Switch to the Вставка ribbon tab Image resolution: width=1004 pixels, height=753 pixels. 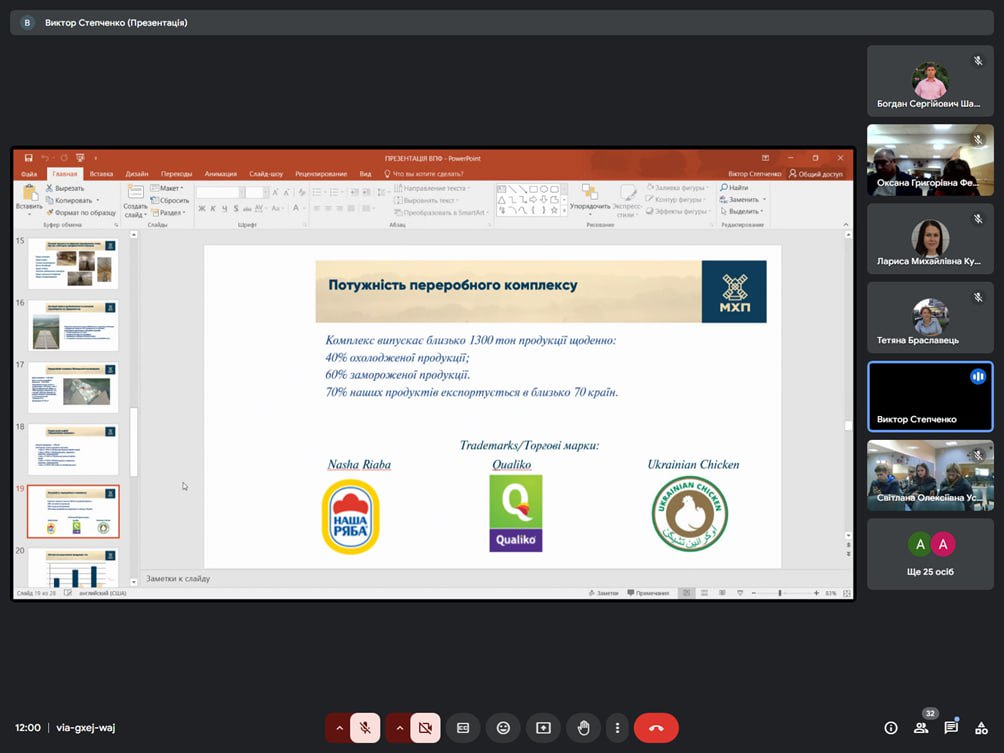[101, 174]
